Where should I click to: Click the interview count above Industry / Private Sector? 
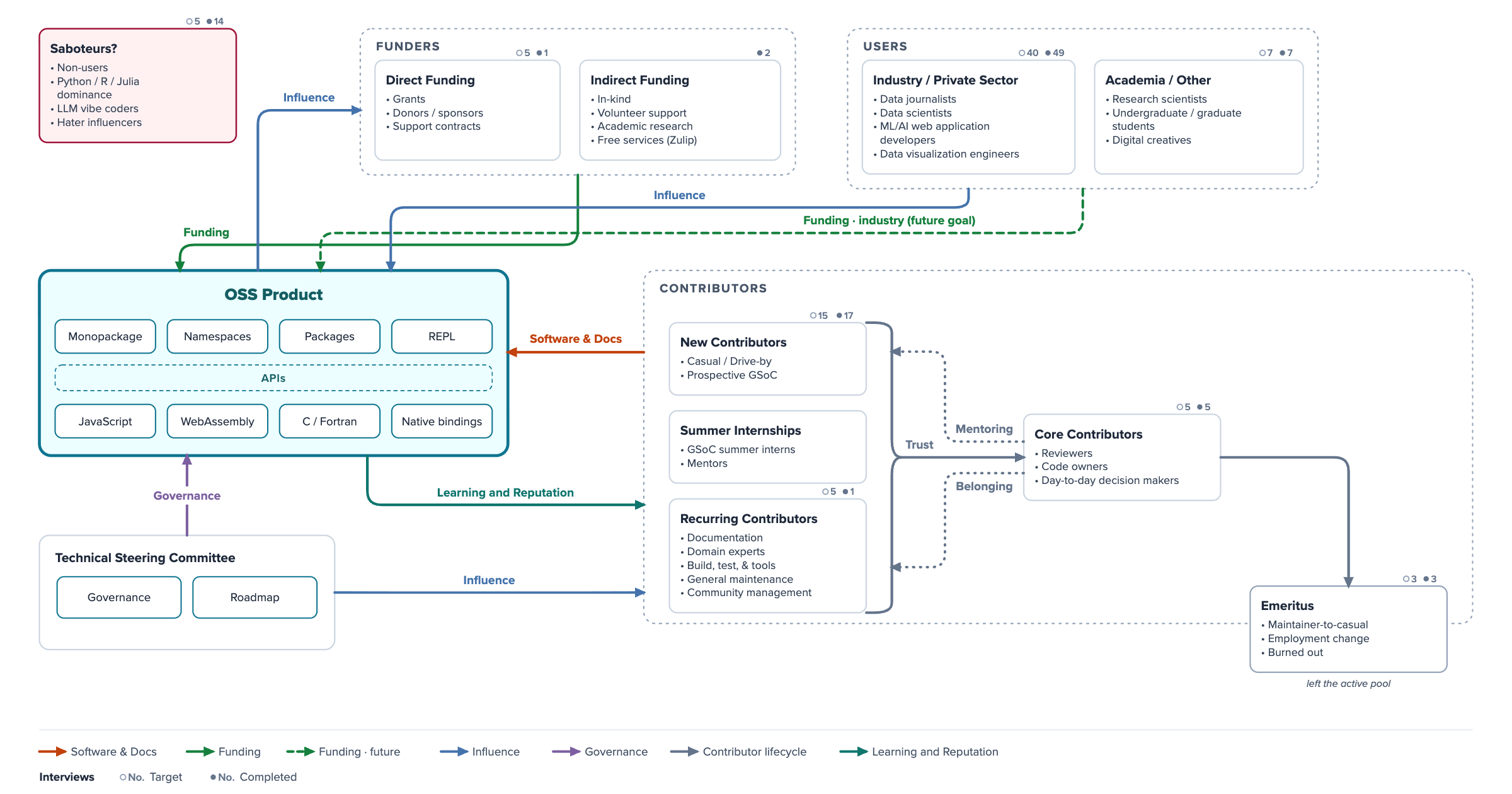pyautogui.click(x=1041, y=53)
